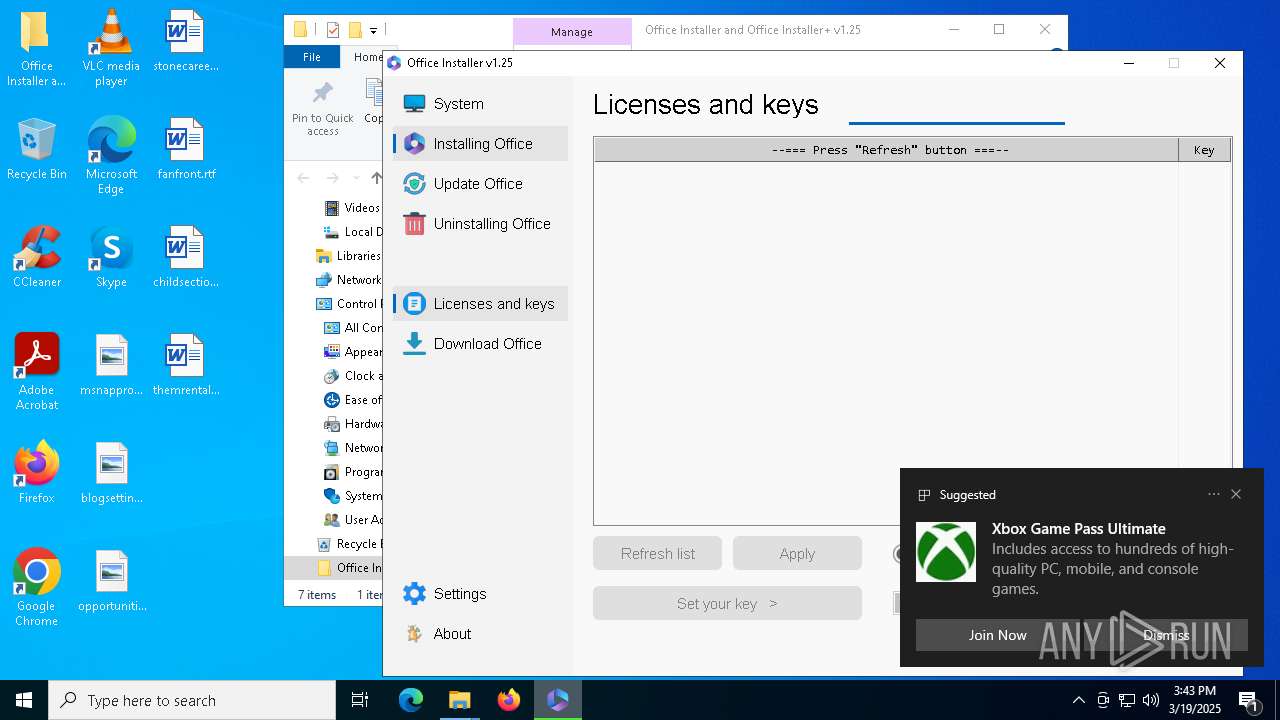This screenshot has width=1280, height=720.
Task: Open the Windows Start menu
Action: pyautogui.click(x=24, y=700)
